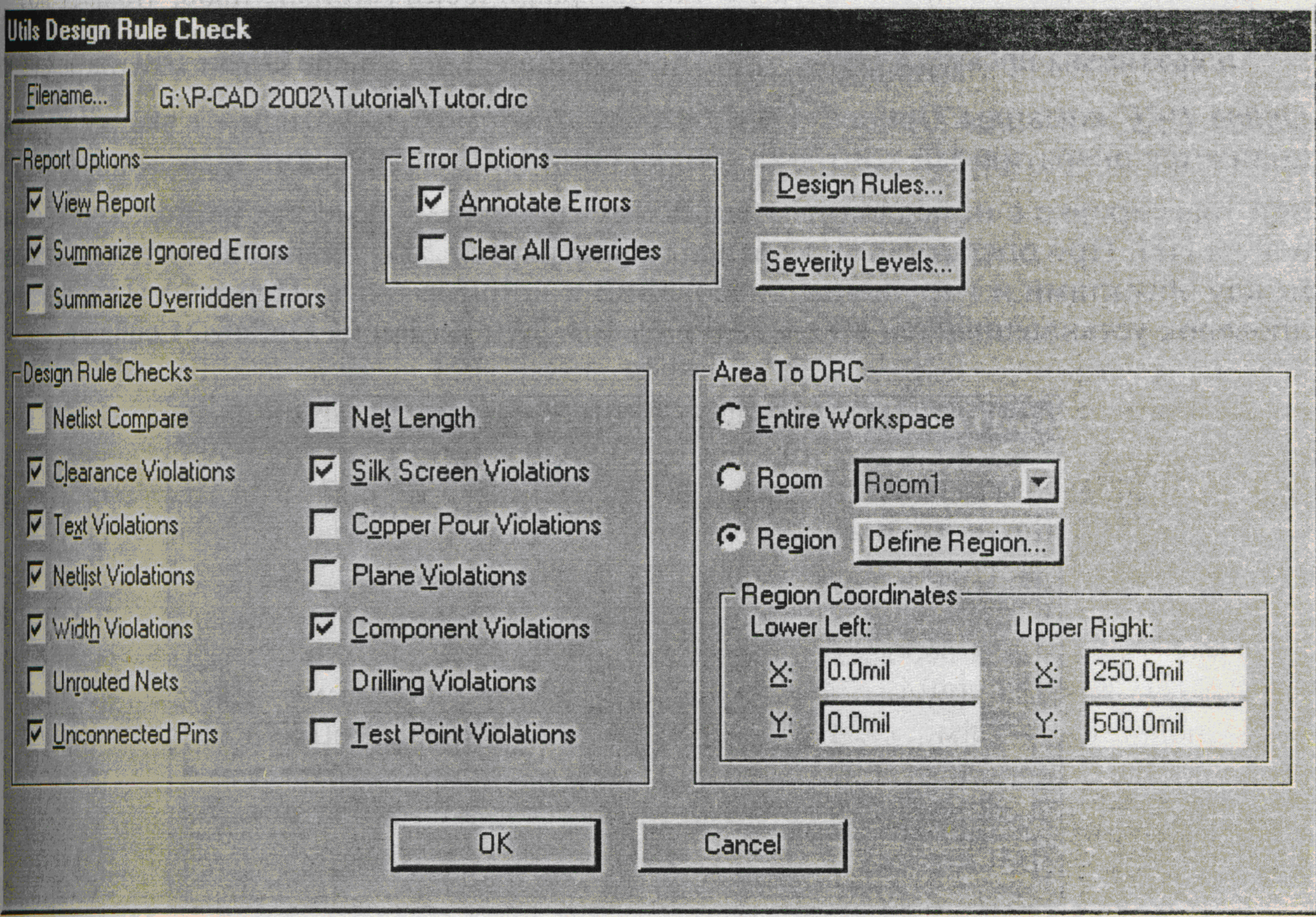This screenshot has height=917, width=1316.
Task: Toggle the View Report checkbox
Action: tap(36, 202)
